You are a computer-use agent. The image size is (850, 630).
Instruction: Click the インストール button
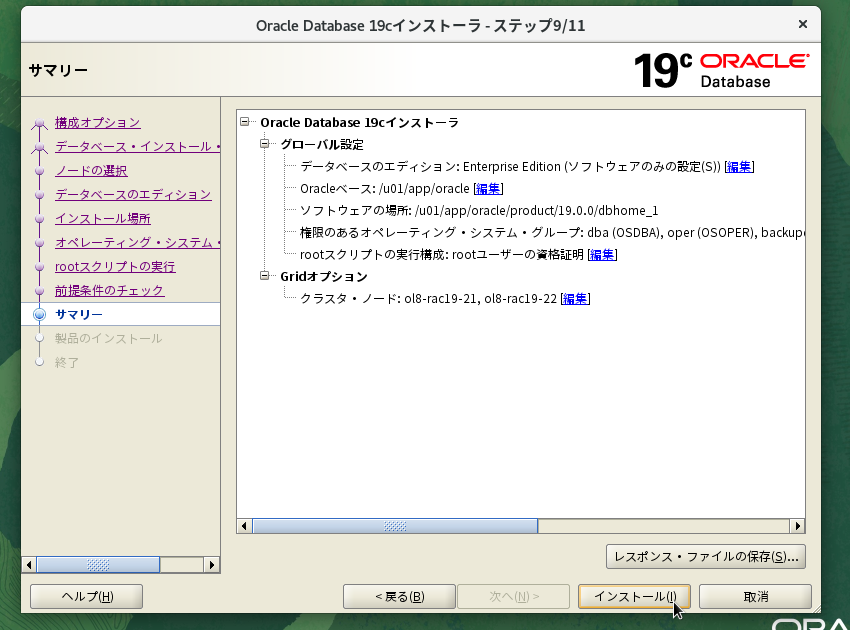pyautogui.click(x=634, y=596)
